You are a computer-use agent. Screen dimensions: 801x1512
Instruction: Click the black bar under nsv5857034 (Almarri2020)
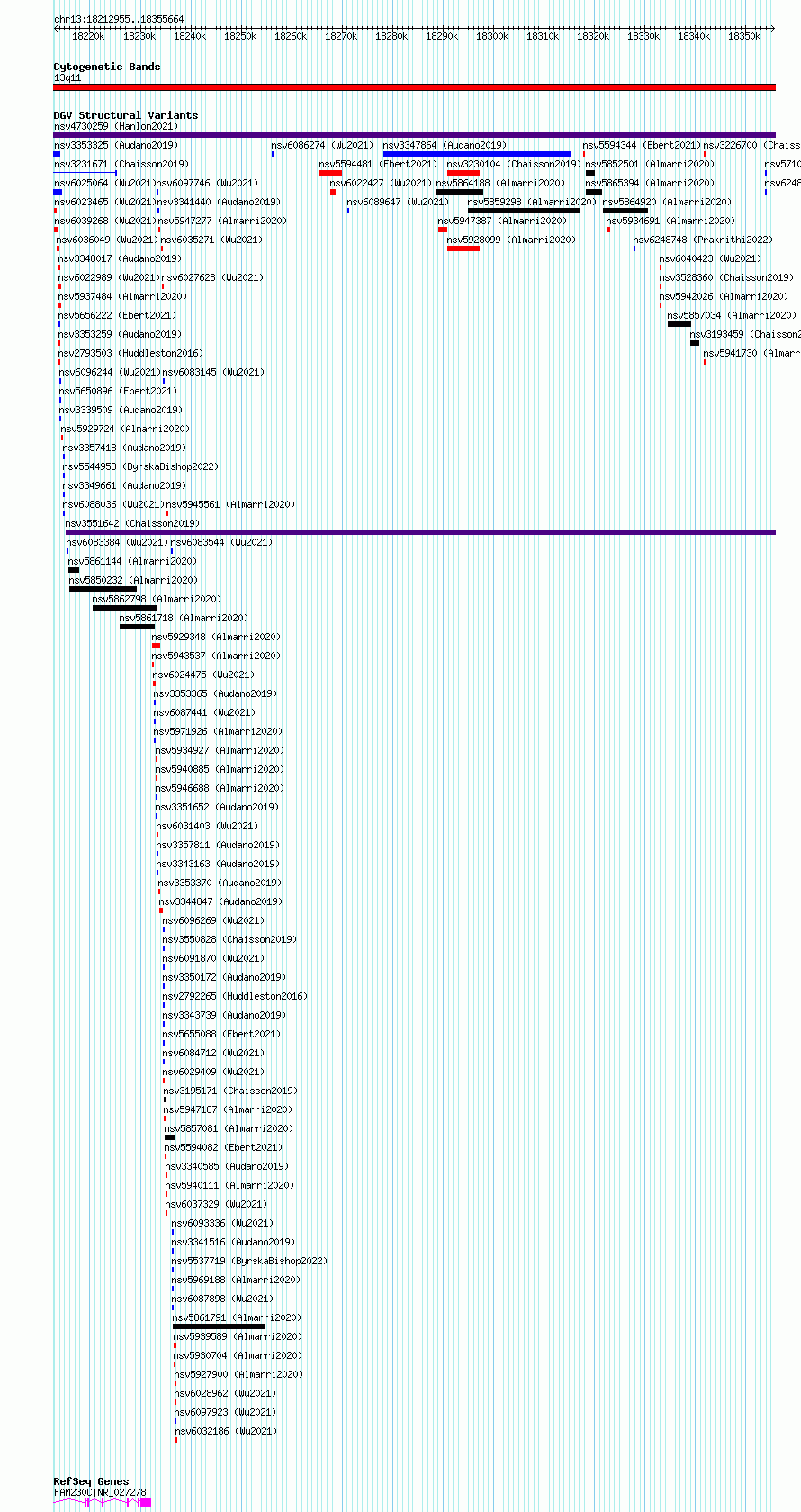(679, 324)
